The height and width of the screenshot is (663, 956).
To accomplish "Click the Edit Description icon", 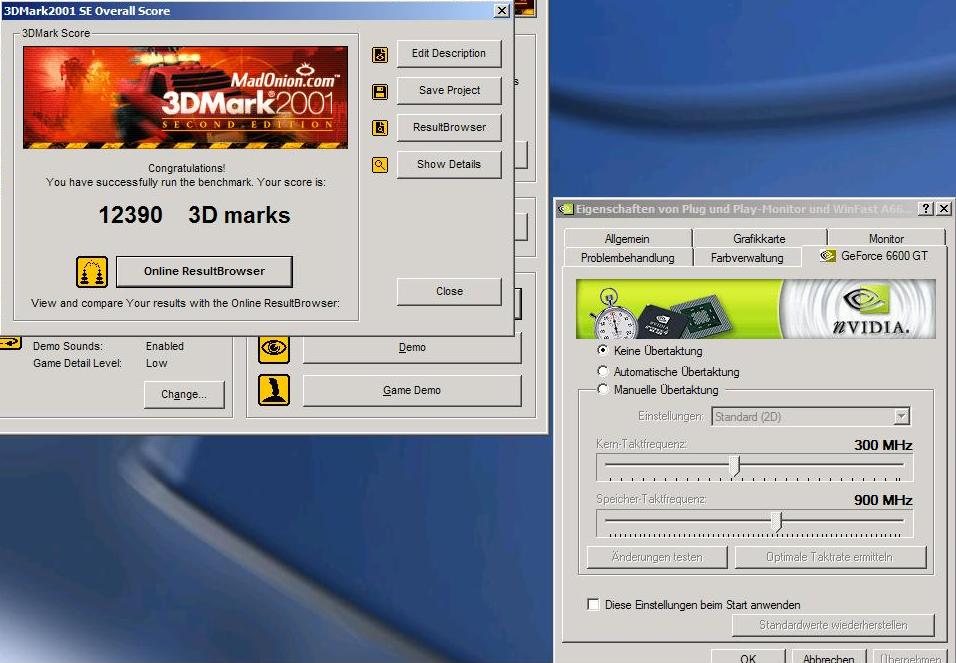I will click(380, 54).
